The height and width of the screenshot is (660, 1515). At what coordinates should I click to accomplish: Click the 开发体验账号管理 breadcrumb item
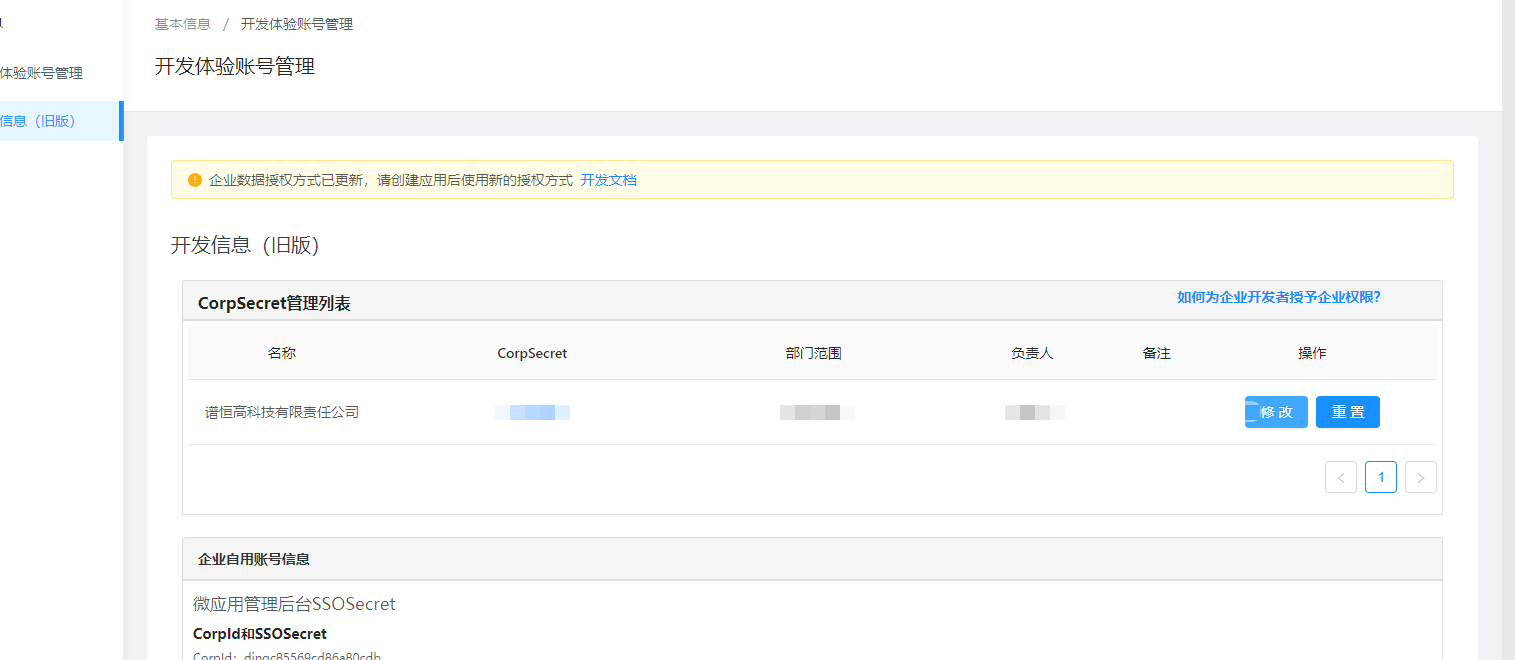tap(296, 24)
